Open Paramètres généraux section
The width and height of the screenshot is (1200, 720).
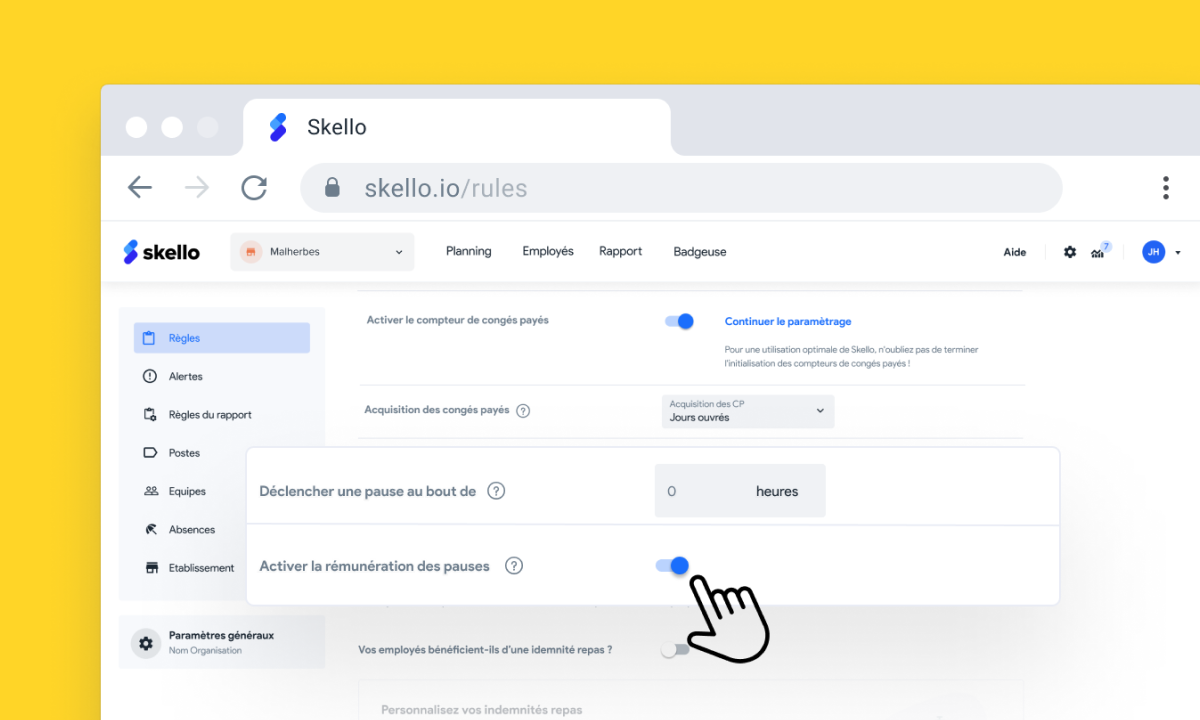click(222, 642)
